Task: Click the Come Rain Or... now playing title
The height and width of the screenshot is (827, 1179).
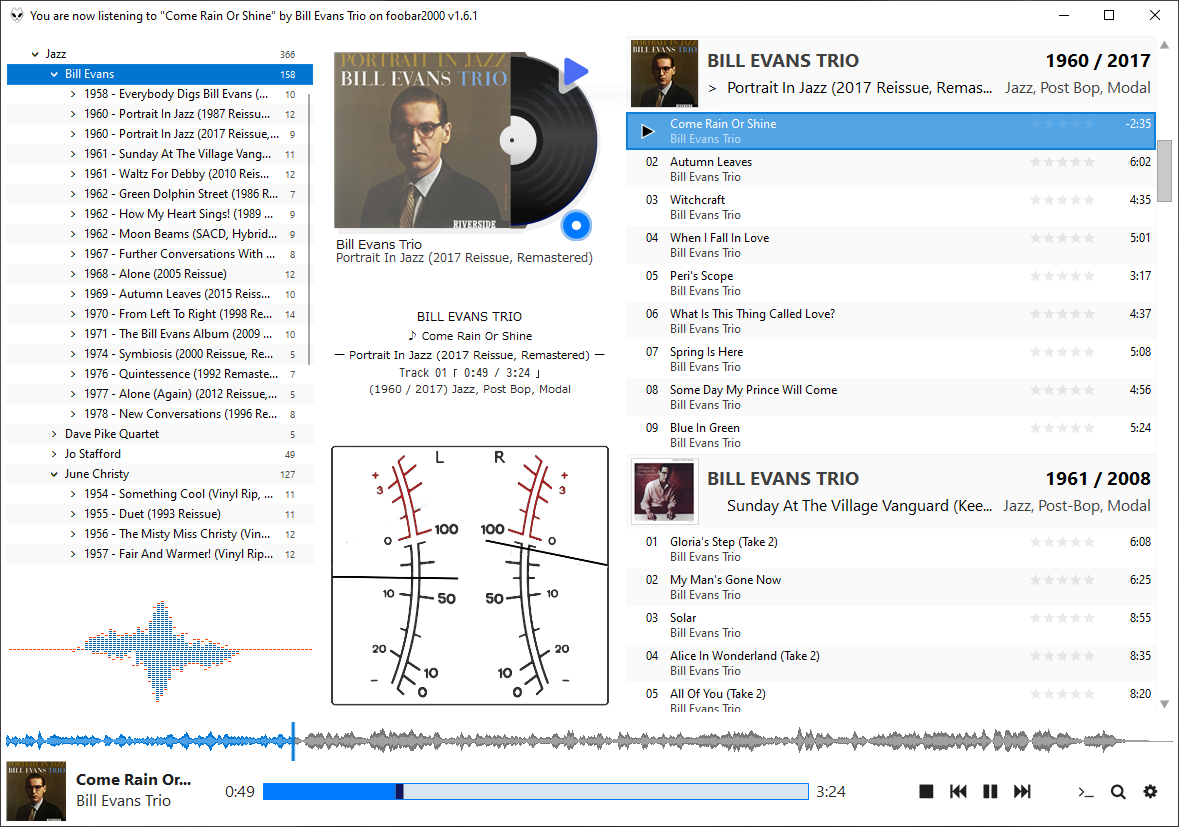Action: [133, 780]
